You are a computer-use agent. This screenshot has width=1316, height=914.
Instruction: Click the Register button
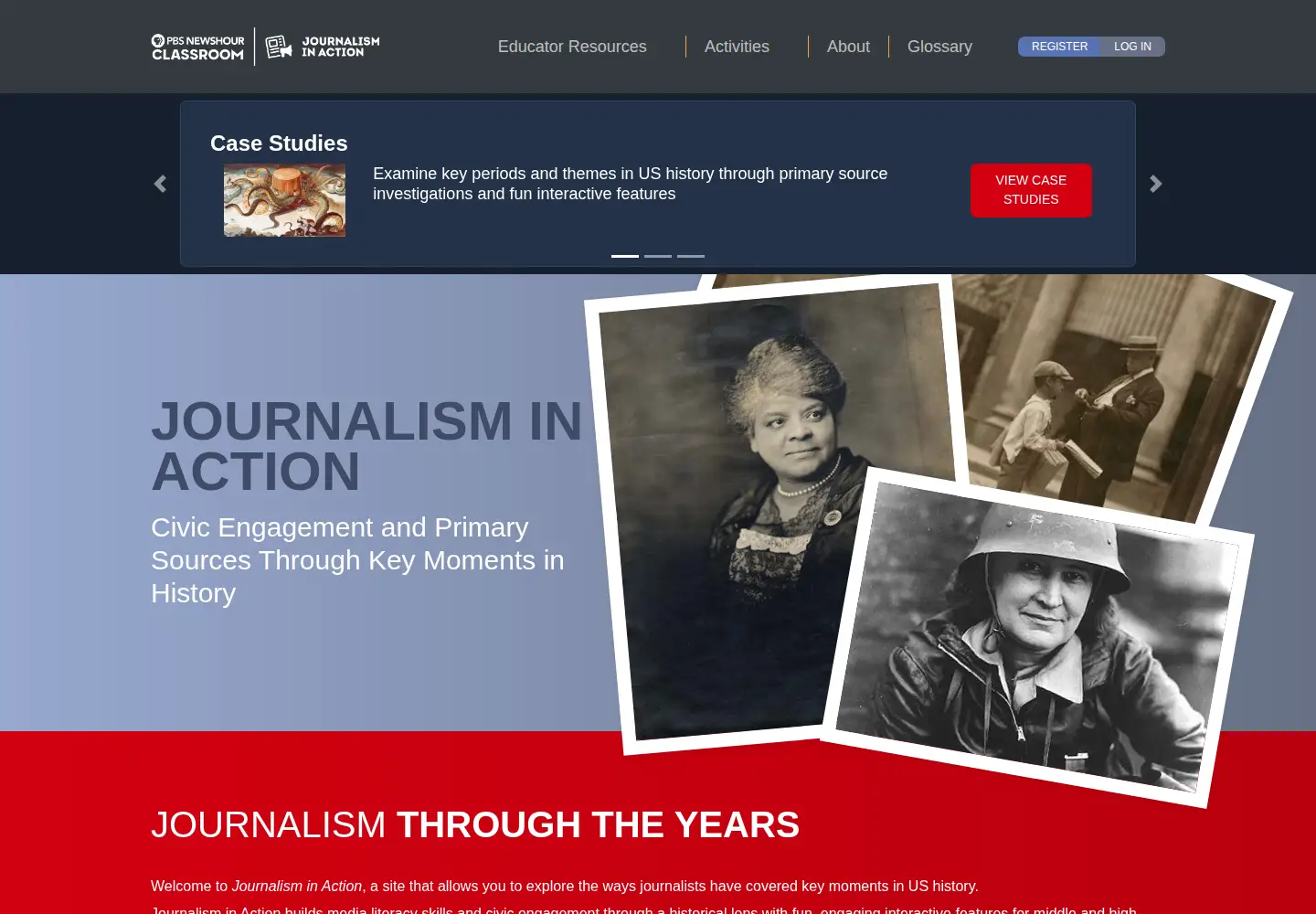pyautogui.click(x=1059, y=47)
